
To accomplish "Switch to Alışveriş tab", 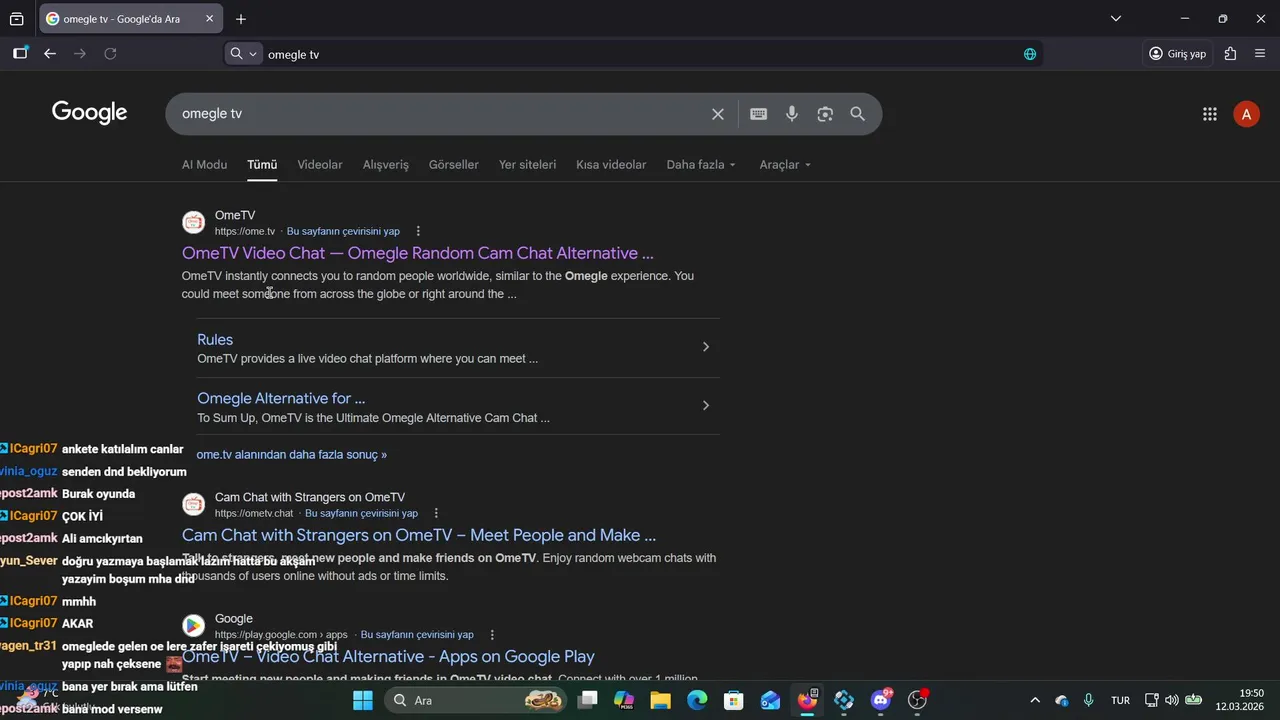I will [386, 165].
